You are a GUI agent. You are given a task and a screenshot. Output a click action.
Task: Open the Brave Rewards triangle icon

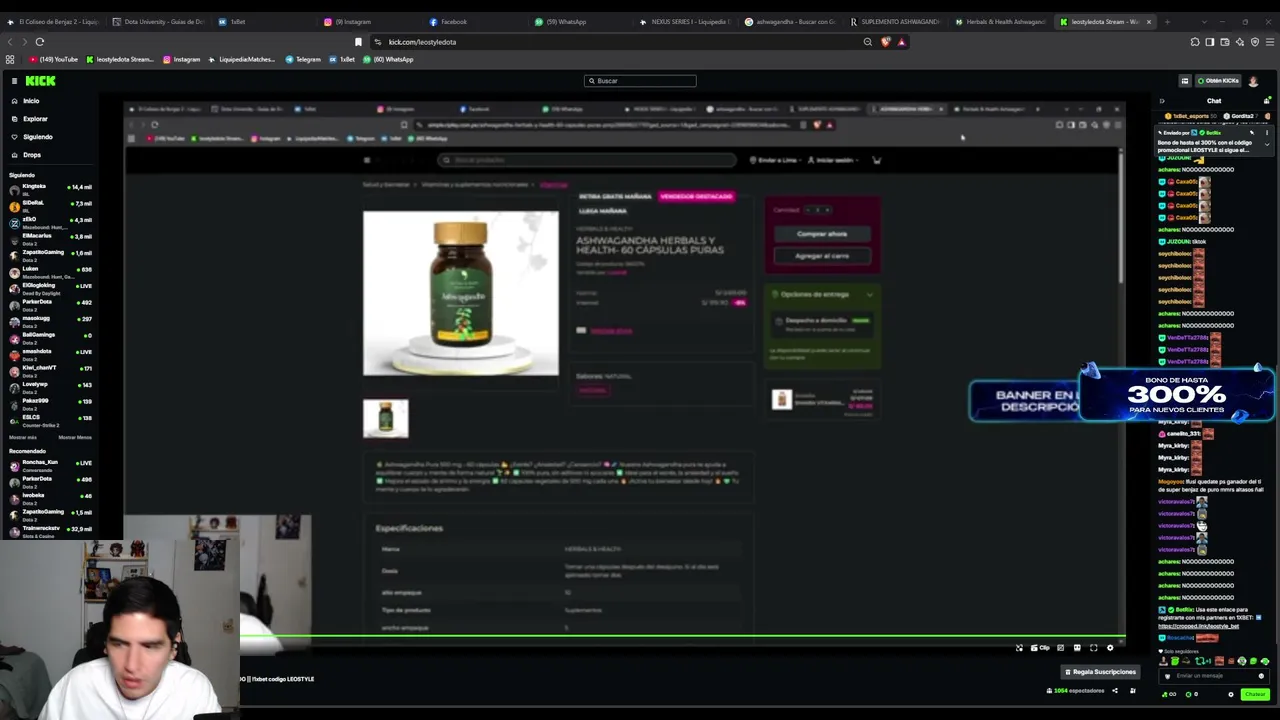[x=901, y=42]
